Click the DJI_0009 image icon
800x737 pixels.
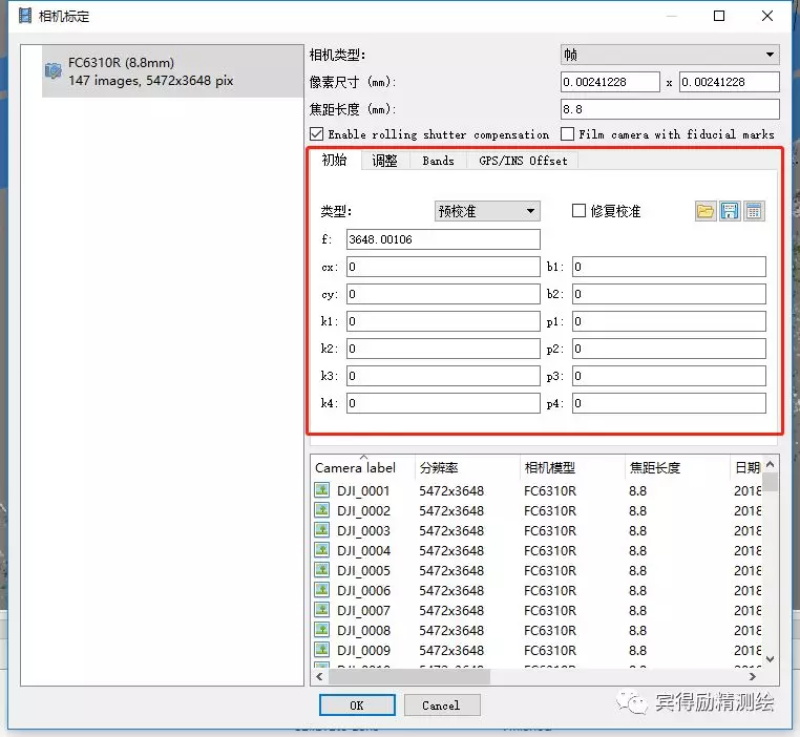(x=322, y=651)
